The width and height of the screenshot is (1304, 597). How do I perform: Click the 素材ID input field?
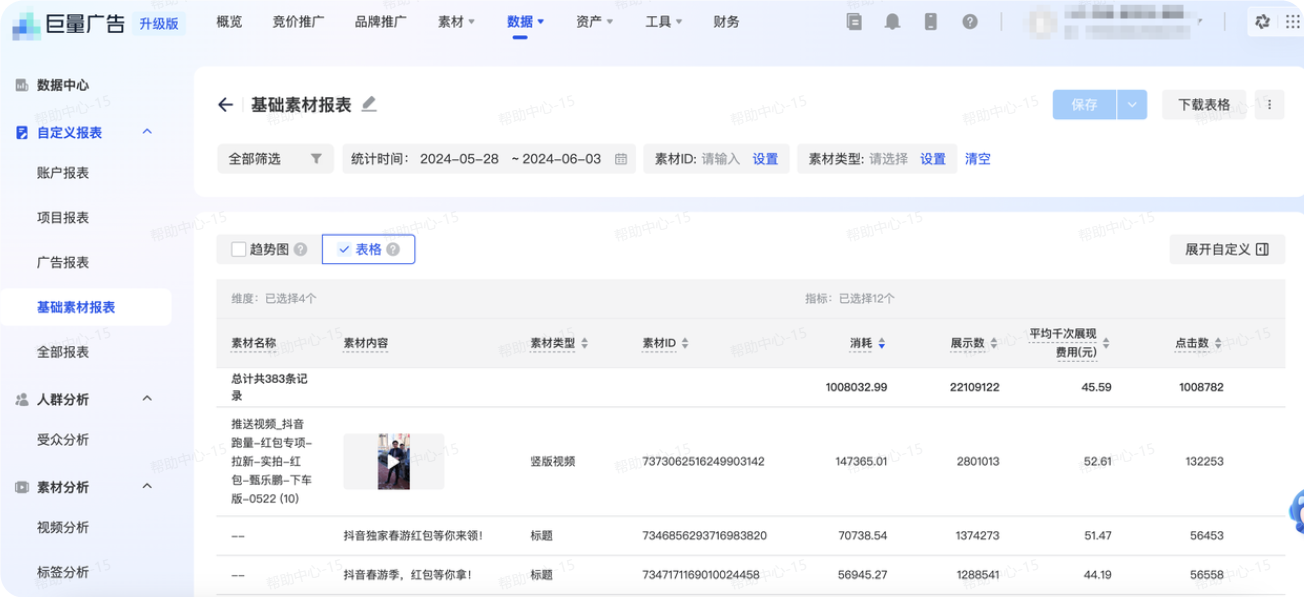click(x=721, y=159)
